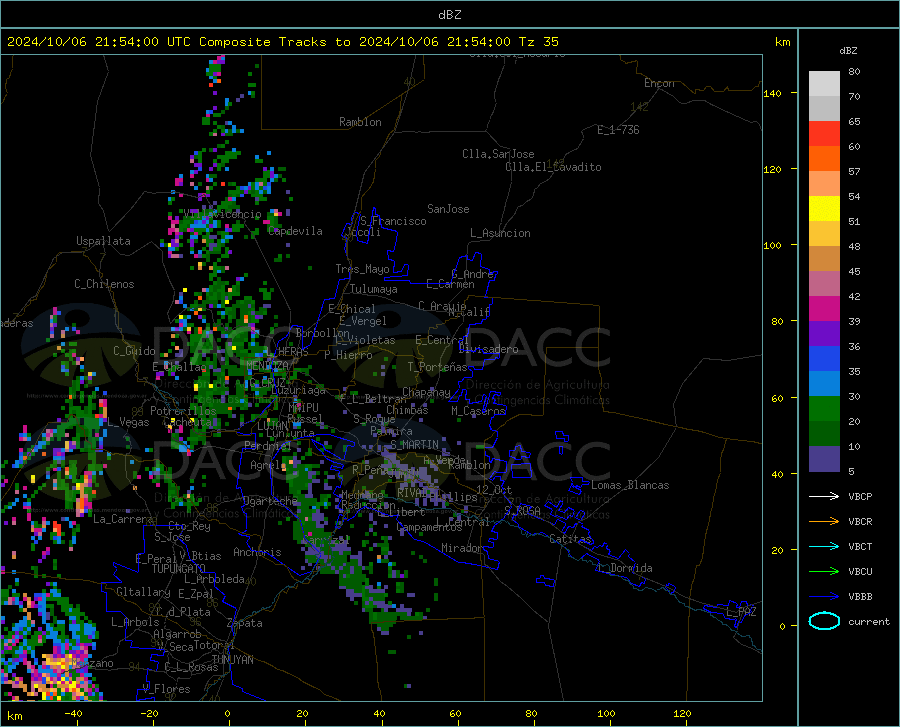Click the 140 km vertical axis tick

point(773,93)
